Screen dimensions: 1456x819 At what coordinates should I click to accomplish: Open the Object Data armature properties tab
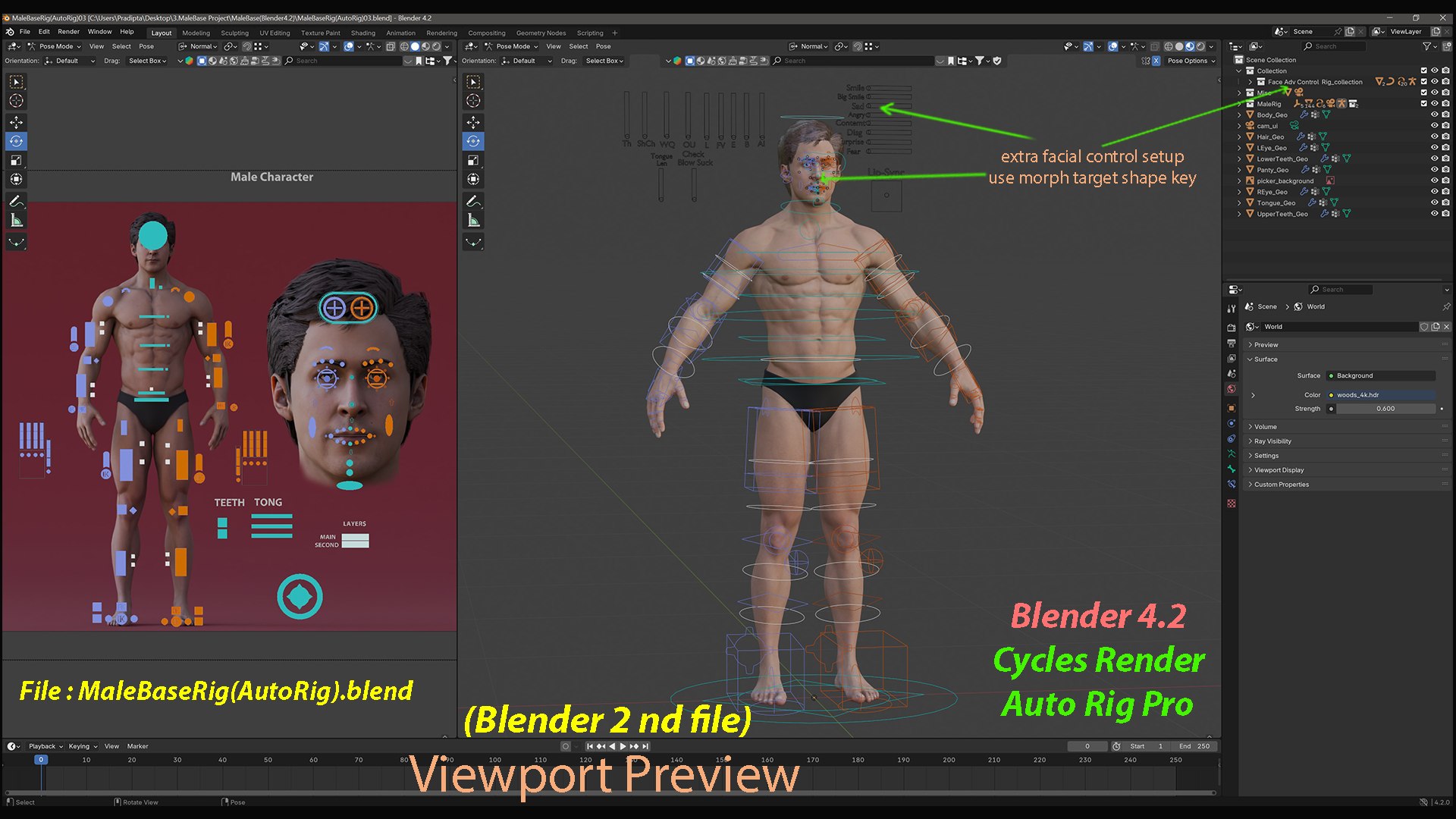point(1232,453)
